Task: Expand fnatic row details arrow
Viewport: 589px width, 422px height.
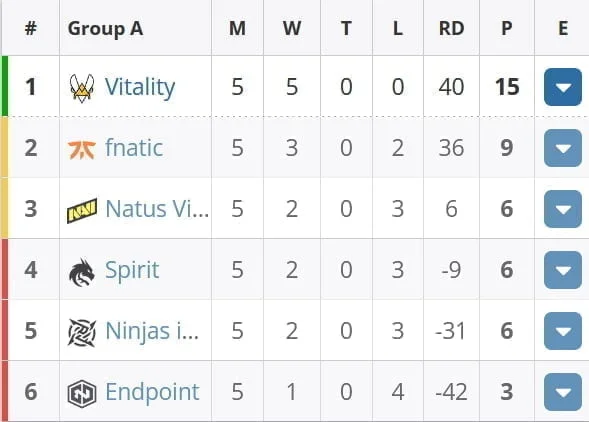Action: [563, 148]
